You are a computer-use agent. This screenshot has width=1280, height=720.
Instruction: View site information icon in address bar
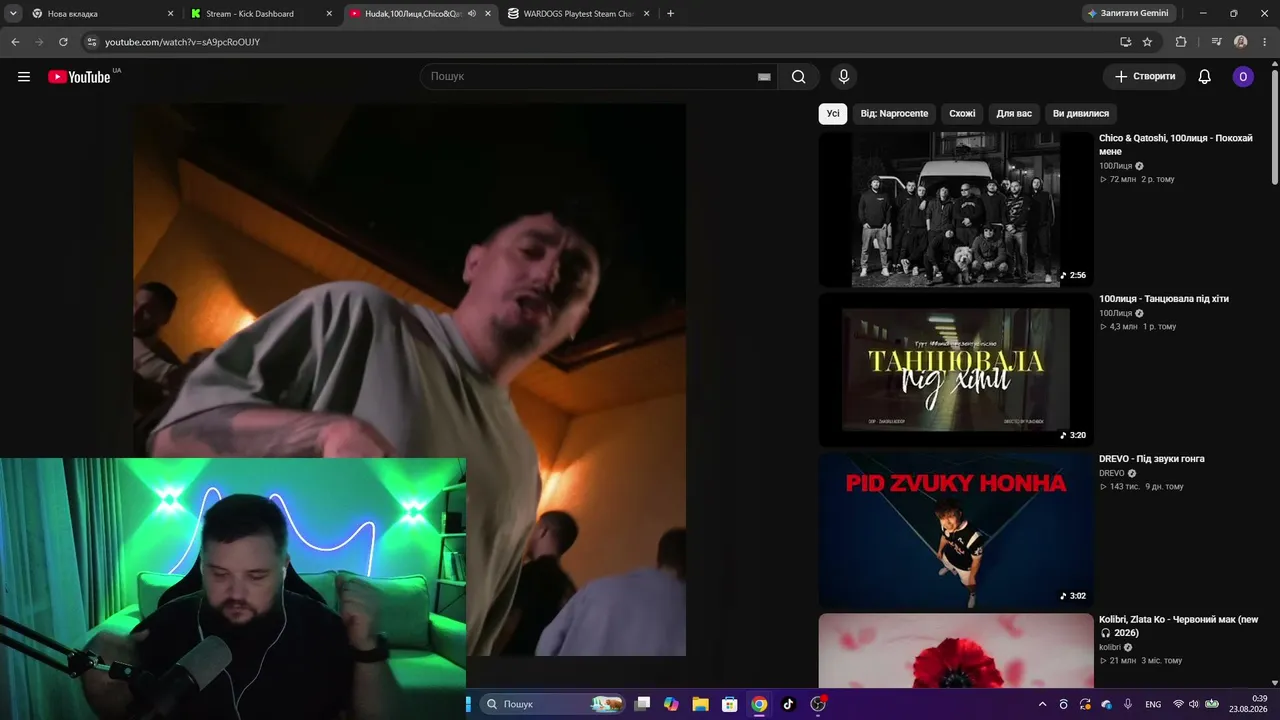(92, 42)
